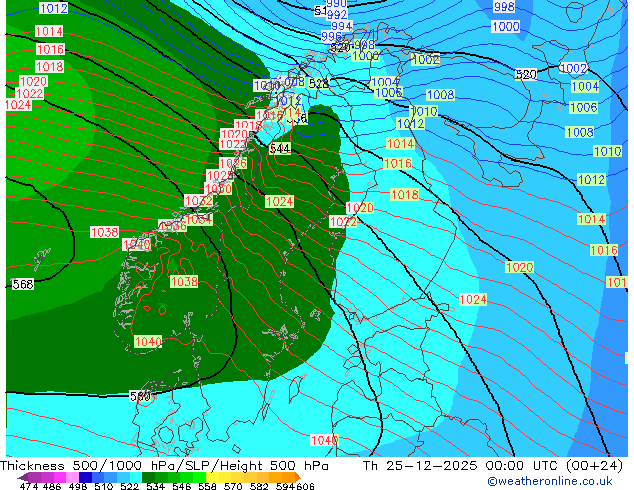Click the legend value '606'
634x490 pixels.
coord(305,486)
